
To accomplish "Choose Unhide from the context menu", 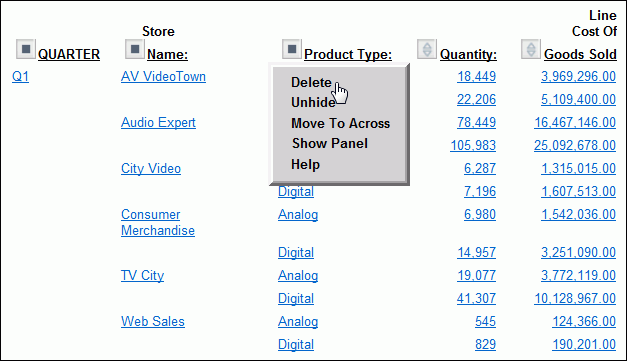I will point(313,103).
